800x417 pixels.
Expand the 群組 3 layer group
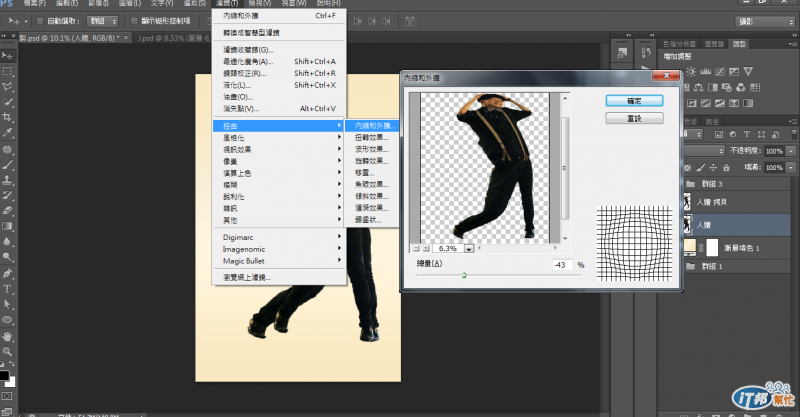click(691, 184)
